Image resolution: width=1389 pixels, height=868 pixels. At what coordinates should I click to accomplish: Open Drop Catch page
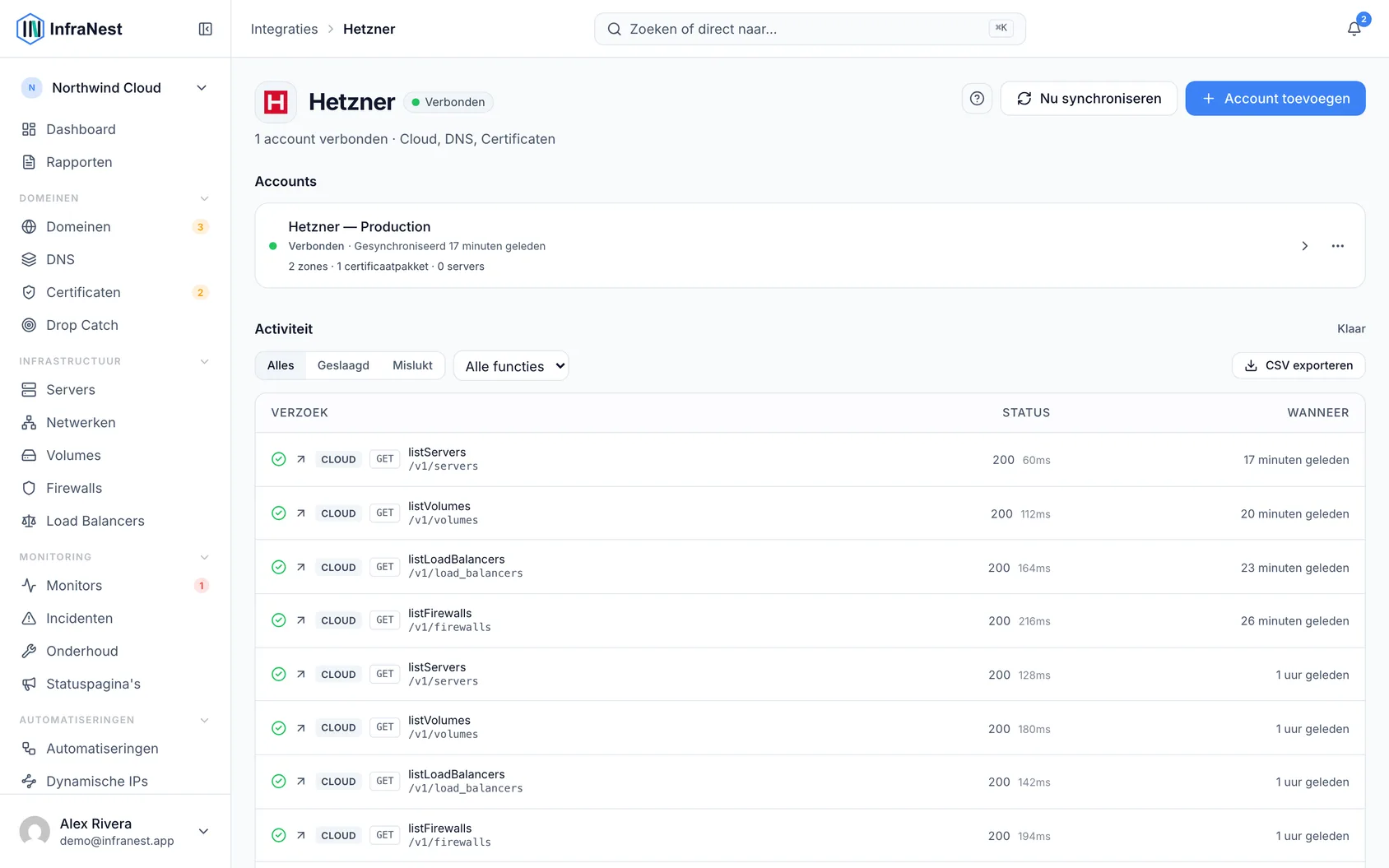[115, 326]
